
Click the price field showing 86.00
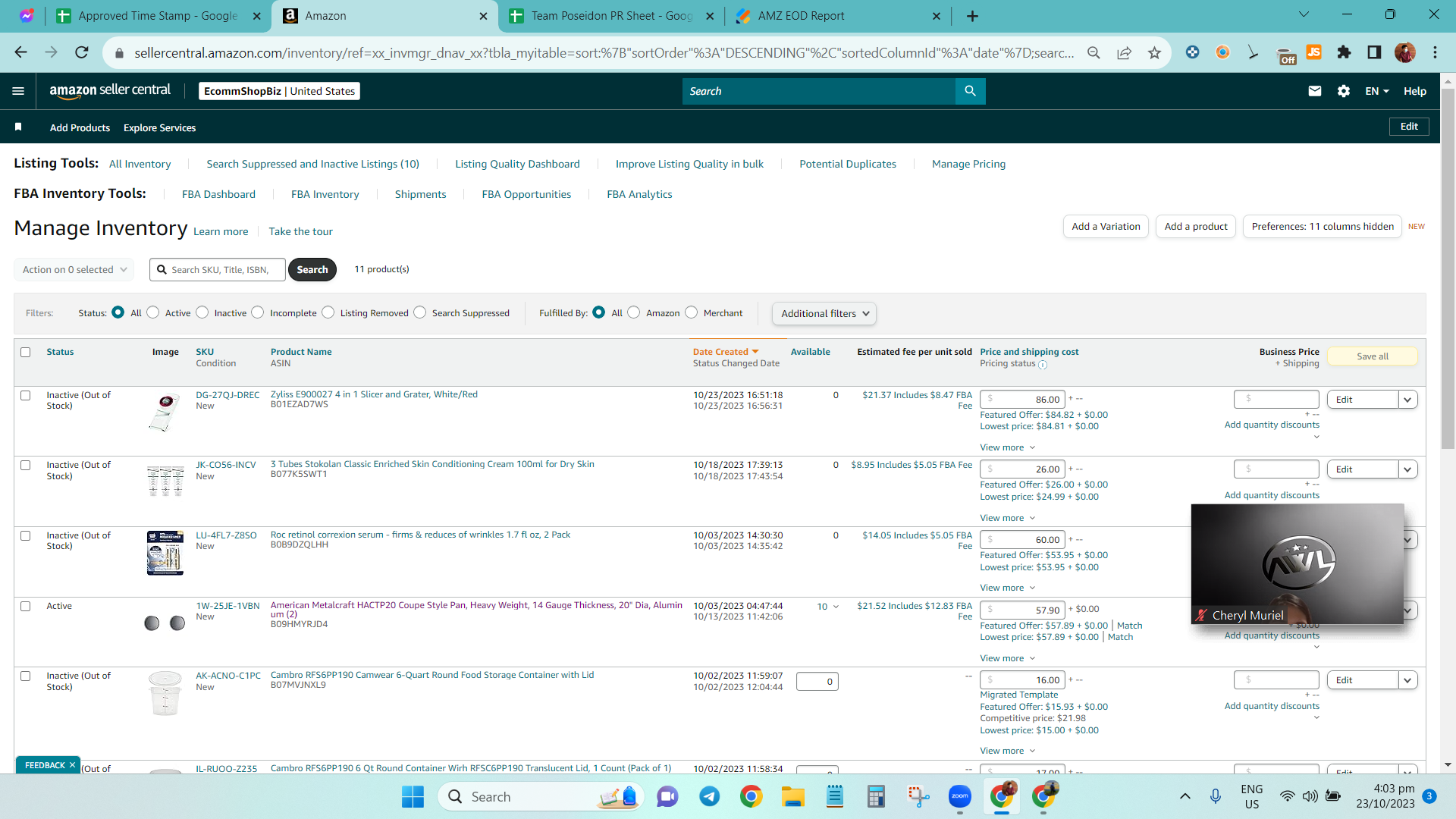[x=1022, y=400]
